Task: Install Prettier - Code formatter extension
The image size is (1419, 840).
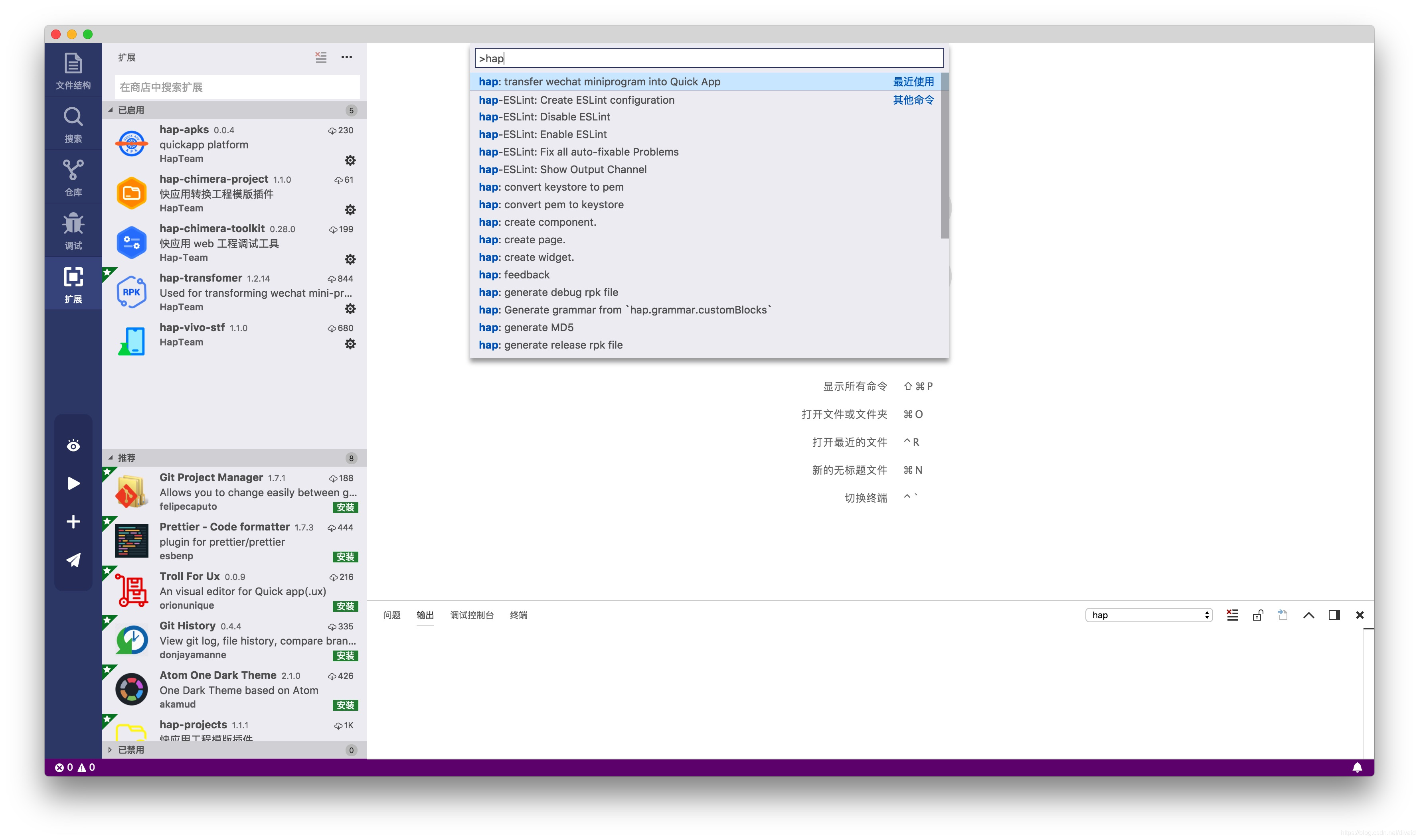Action: [345, 556]
